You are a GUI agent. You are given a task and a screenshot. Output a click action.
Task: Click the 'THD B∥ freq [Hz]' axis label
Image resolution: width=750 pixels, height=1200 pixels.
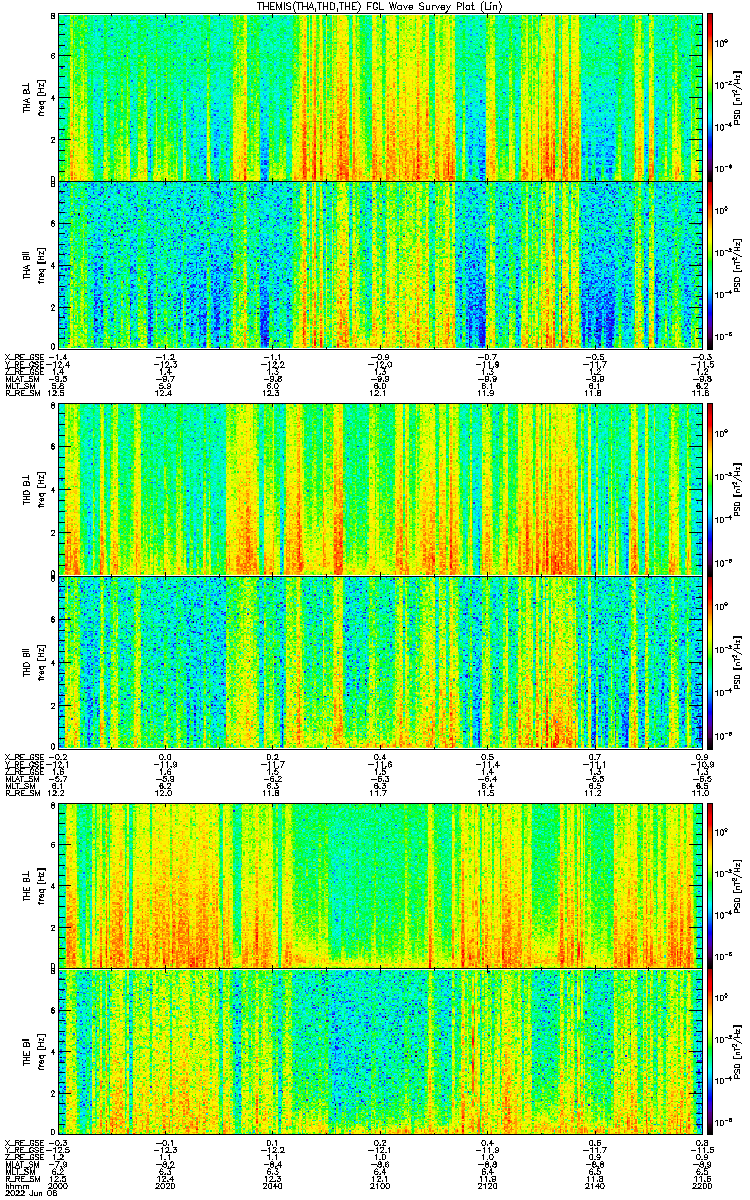tap(34, 662)
